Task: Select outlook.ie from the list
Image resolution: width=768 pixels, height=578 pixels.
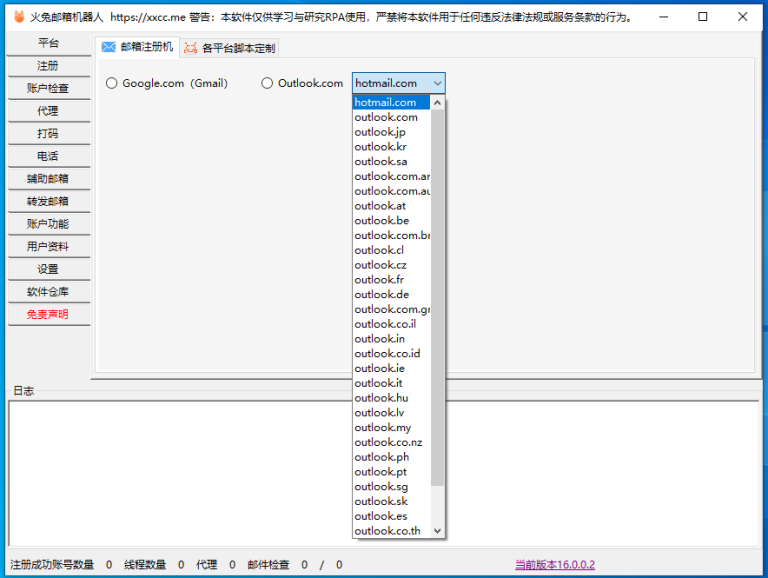Action: pyautogui.click(x=391, y=368)
